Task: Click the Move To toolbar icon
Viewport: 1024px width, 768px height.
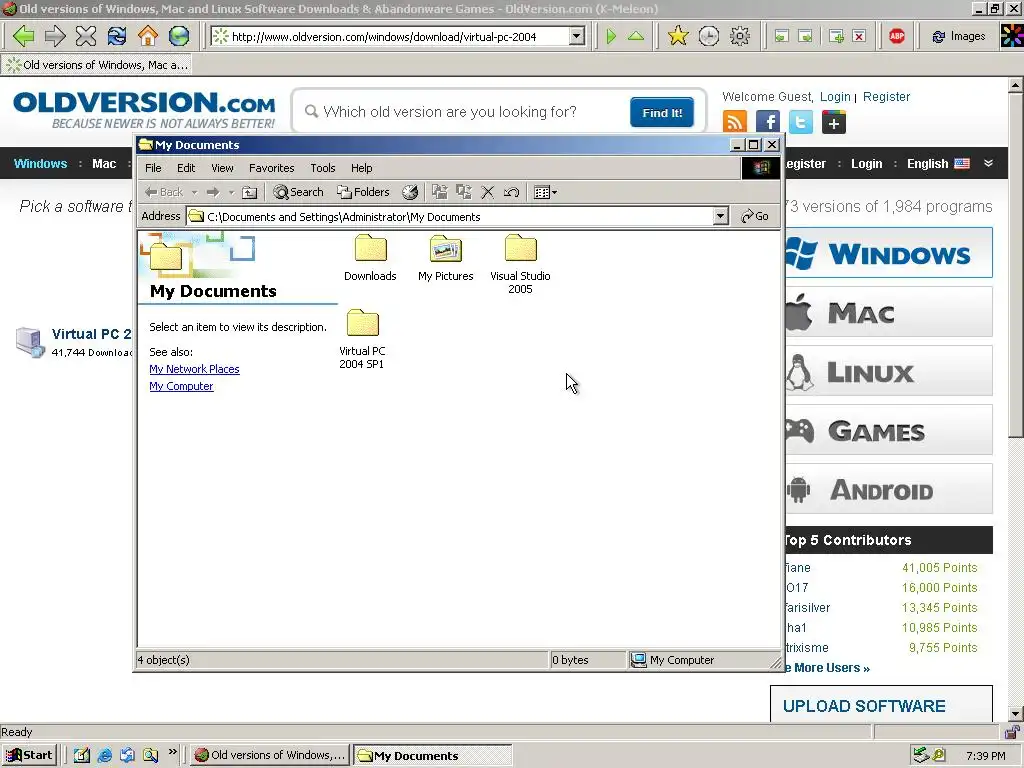Action: pyautogui.click(x=440, y=192)
